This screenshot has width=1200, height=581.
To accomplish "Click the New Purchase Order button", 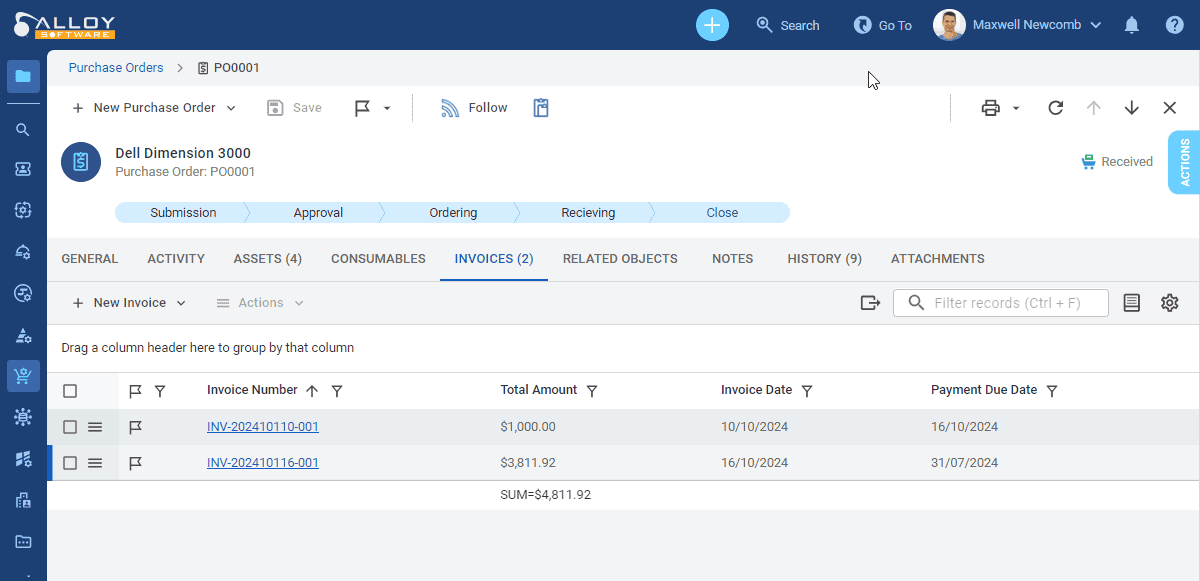I will [x=144, y=108].
